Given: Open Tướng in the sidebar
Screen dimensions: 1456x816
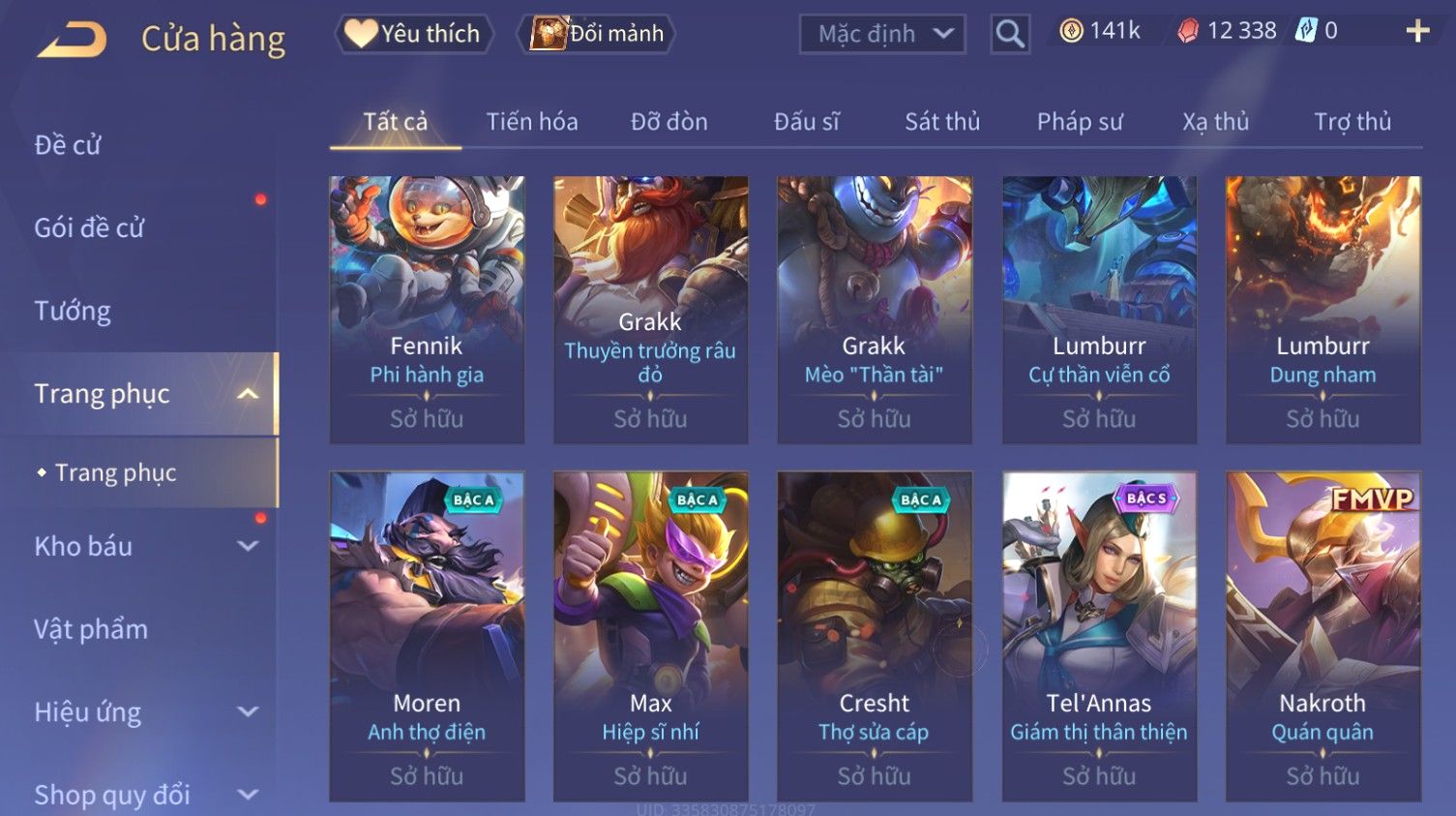Looking at the screenshot, I should point(73,311).
